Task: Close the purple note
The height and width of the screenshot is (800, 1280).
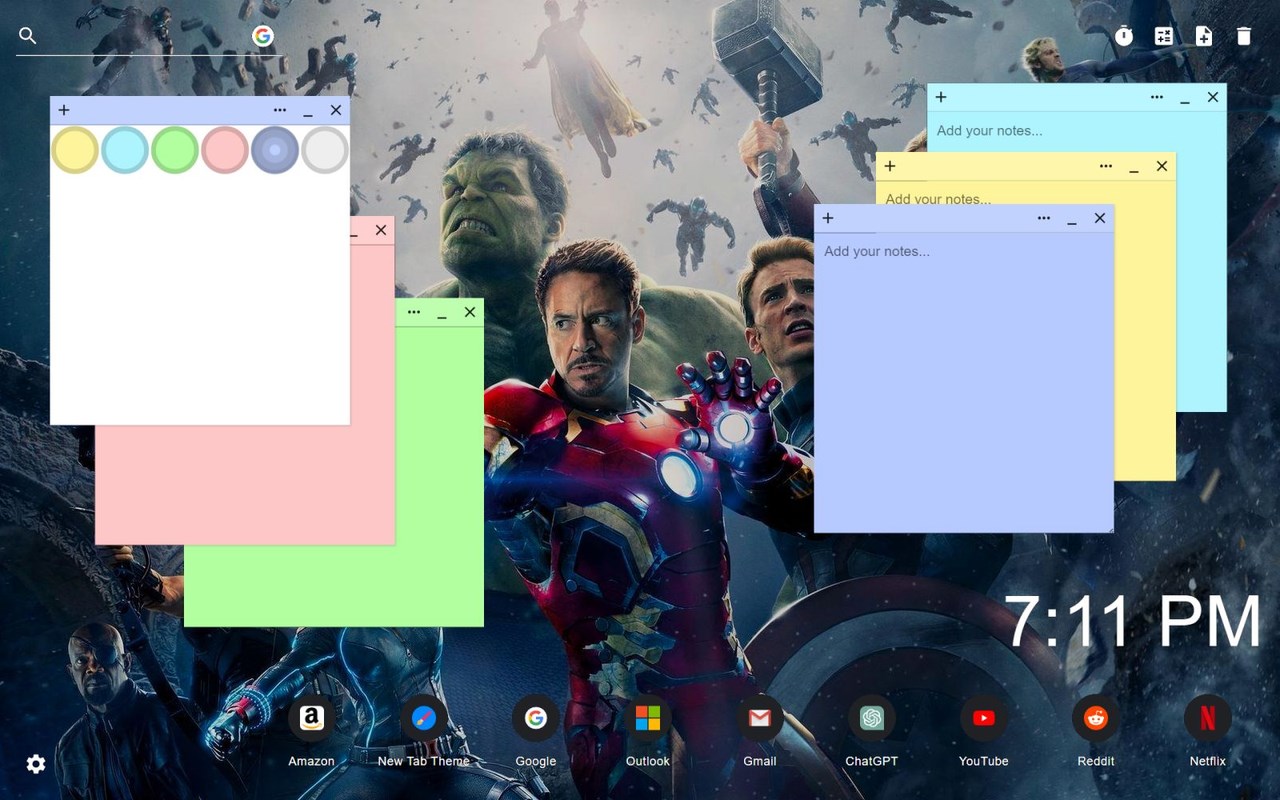Action: coord(1100,218)
